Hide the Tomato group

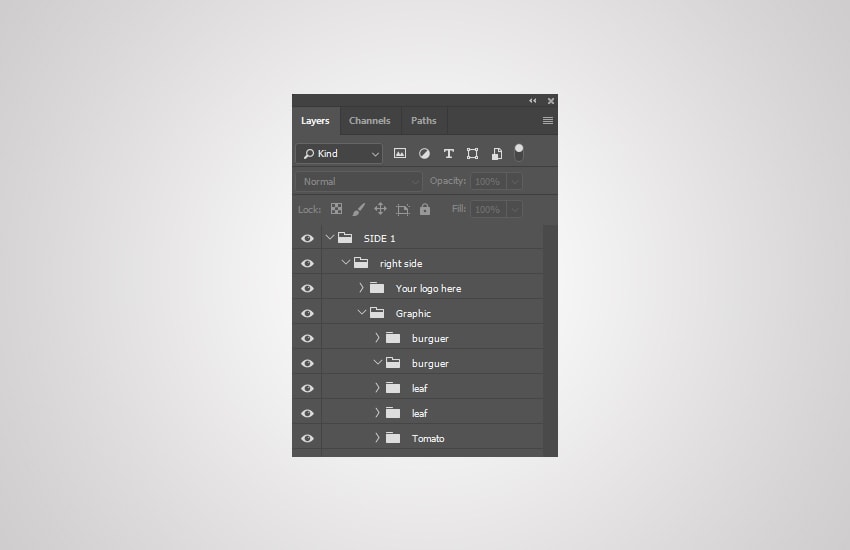(307, 438)
